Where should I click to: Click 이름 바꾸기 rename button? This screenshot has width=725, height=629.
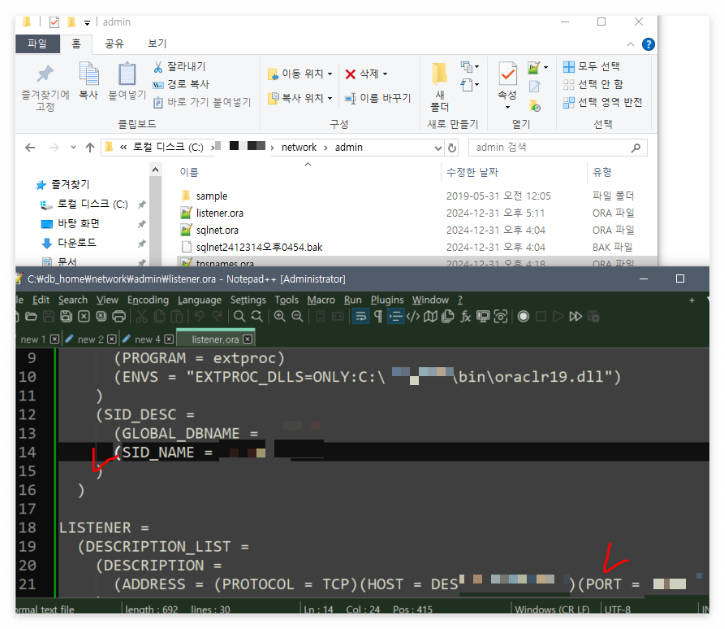pyautogui.click(x=378, y=98)
